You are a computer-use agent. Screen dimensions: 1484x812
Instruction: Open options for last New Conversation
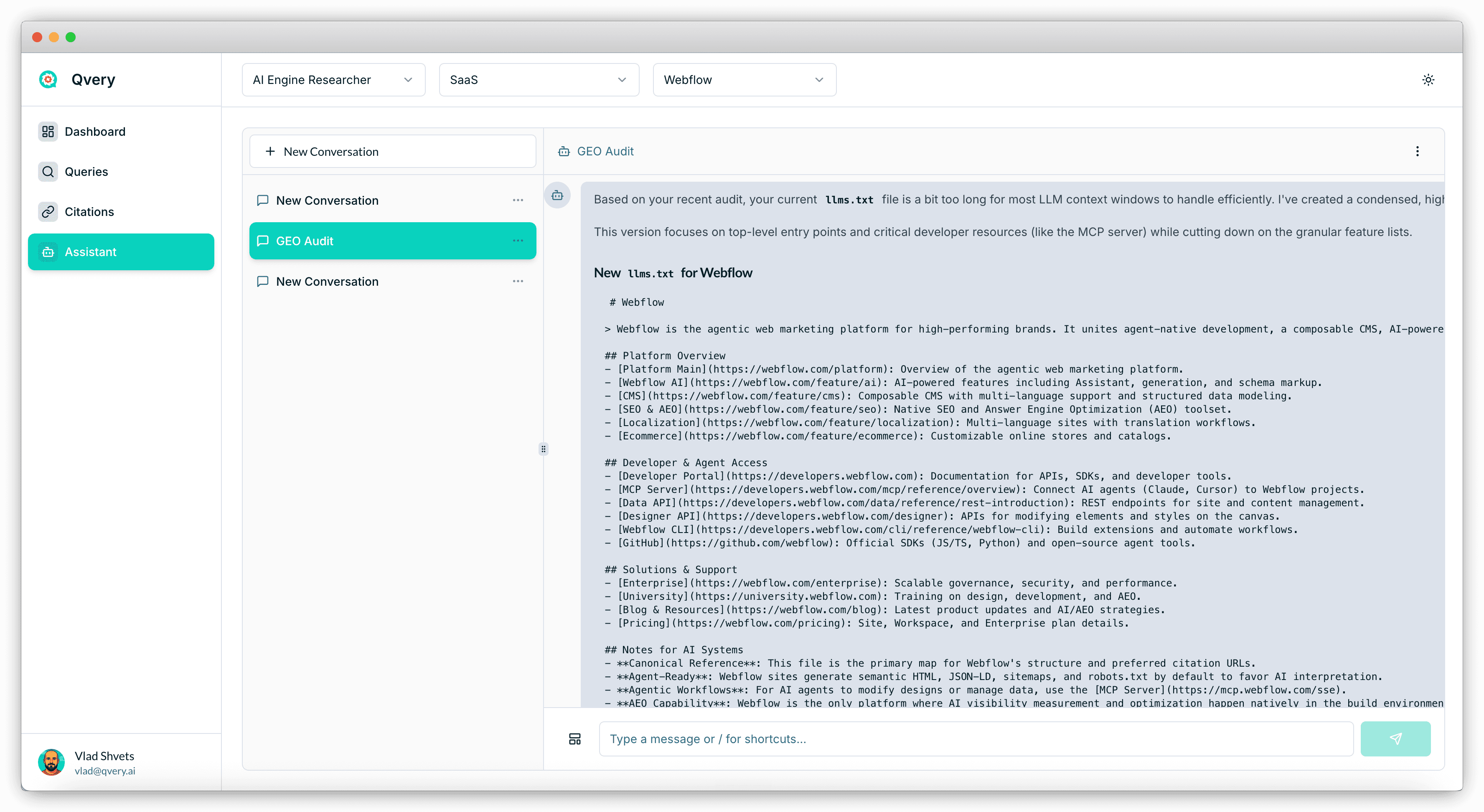coord(518,281)
